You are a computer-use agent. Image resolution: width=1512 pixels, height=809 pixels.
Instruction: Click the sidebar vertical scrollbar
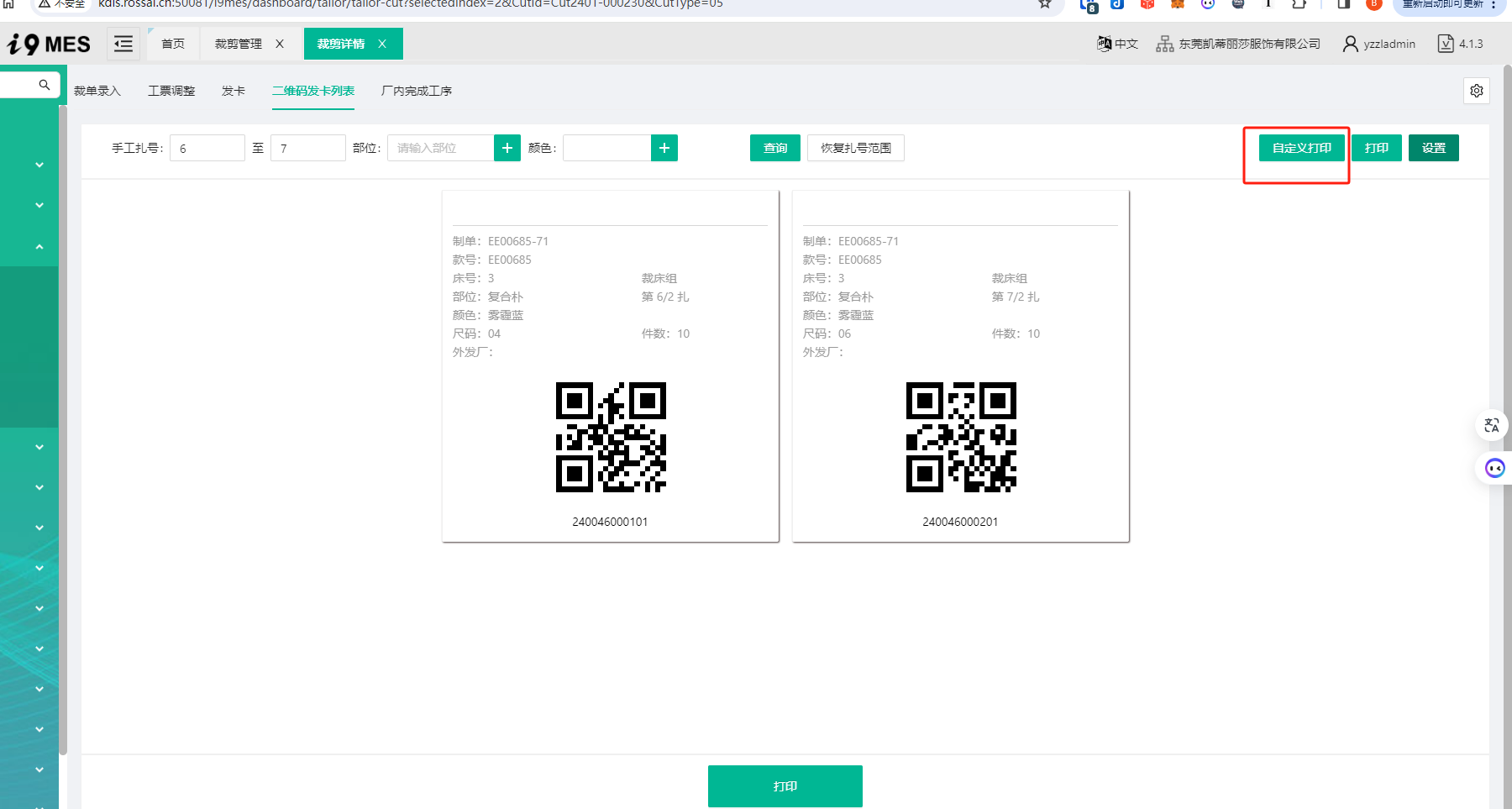63,428
